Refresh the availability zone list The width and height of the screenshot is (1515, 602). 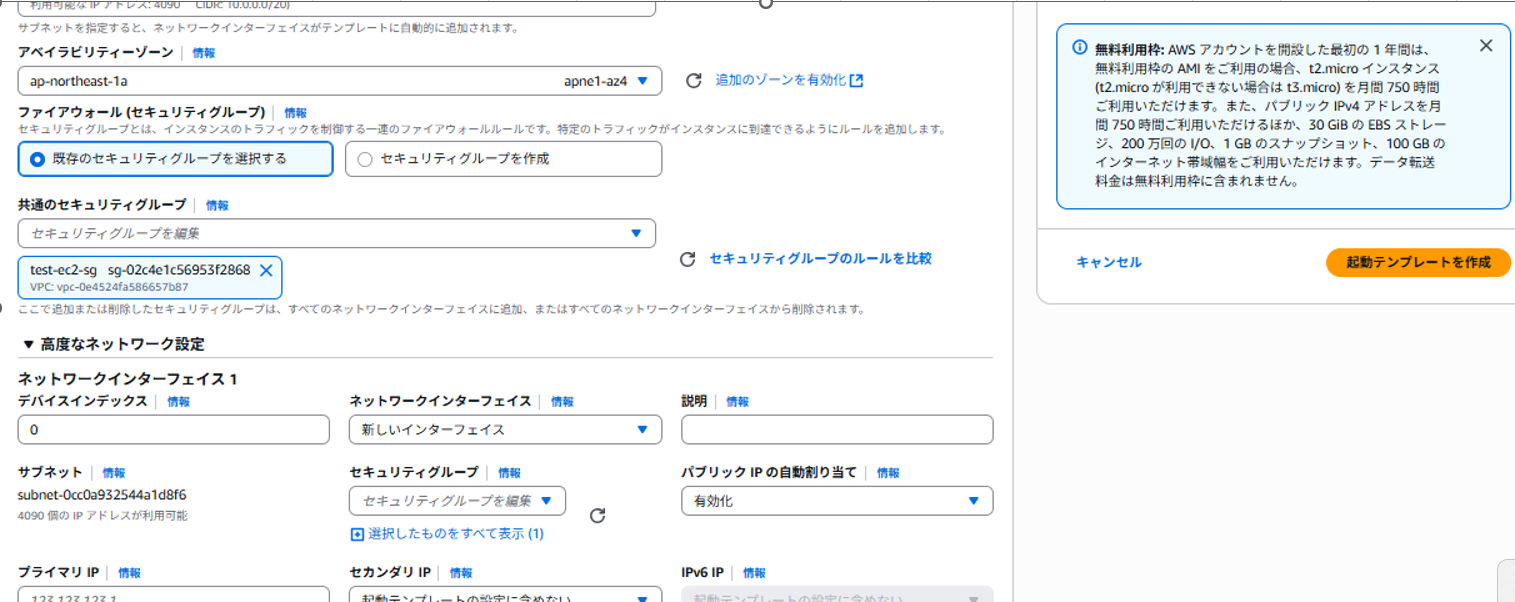click(x=691, y=82)
